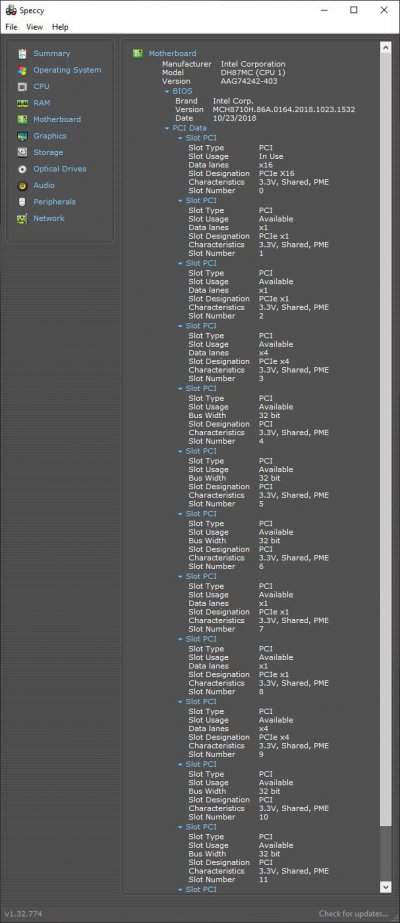This screenshot has height=923, width=400.
Task: Click the Speccy app icon in the title bar
Action: (11, 10)
